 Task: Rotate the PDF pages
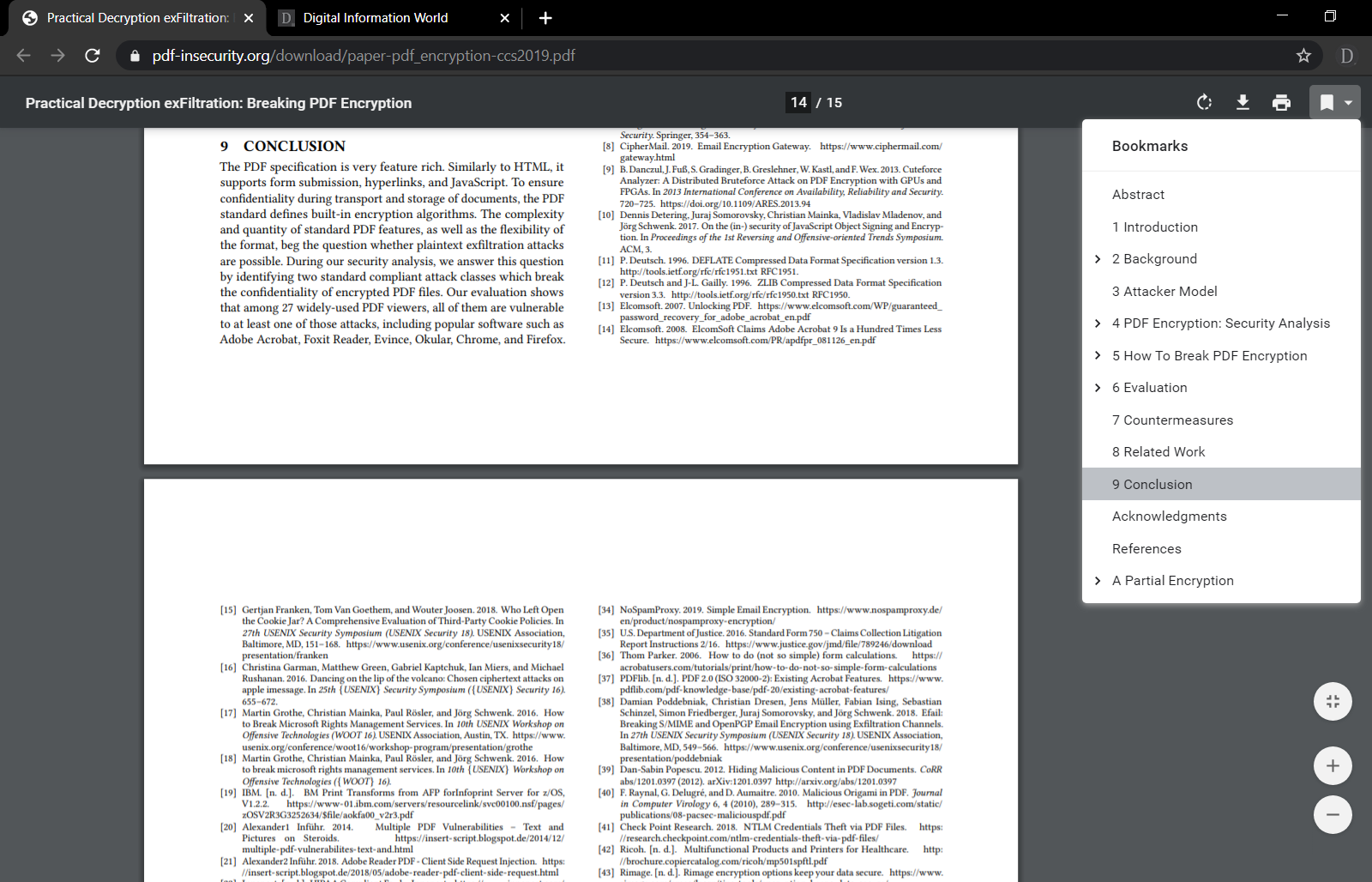tap(1204, 102)
